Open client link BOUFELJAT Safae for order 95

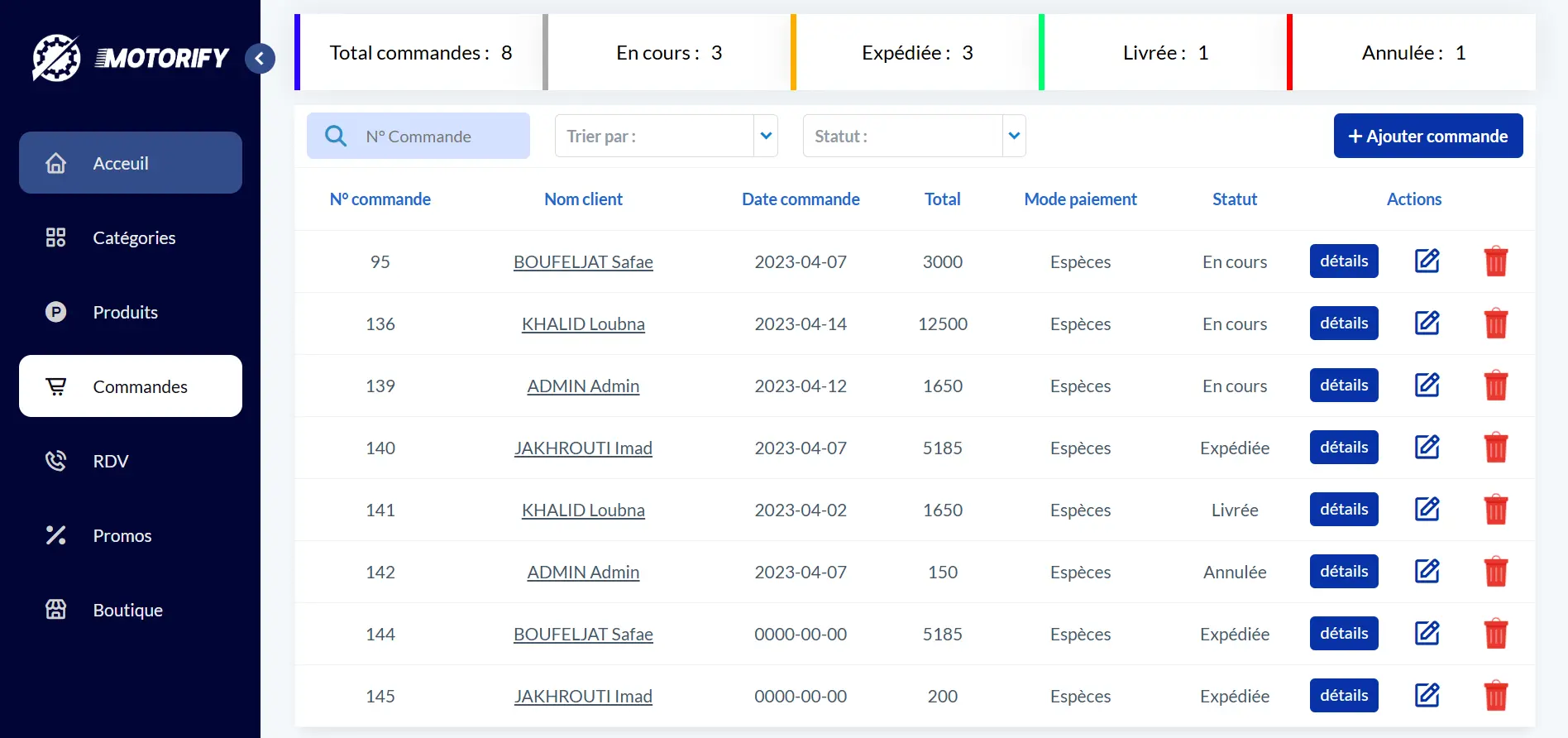[x=583, y=262]
